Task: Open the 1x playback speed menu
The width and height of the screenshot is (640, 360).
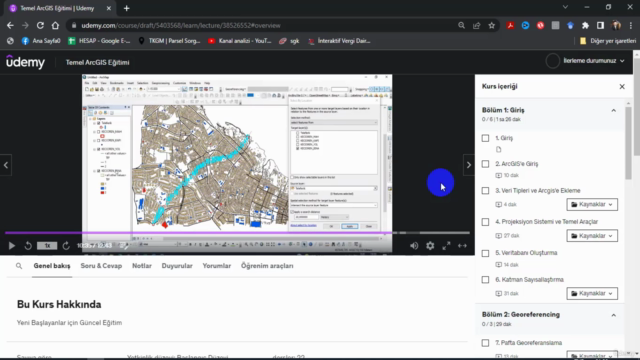Action: [x=47, y=246]
